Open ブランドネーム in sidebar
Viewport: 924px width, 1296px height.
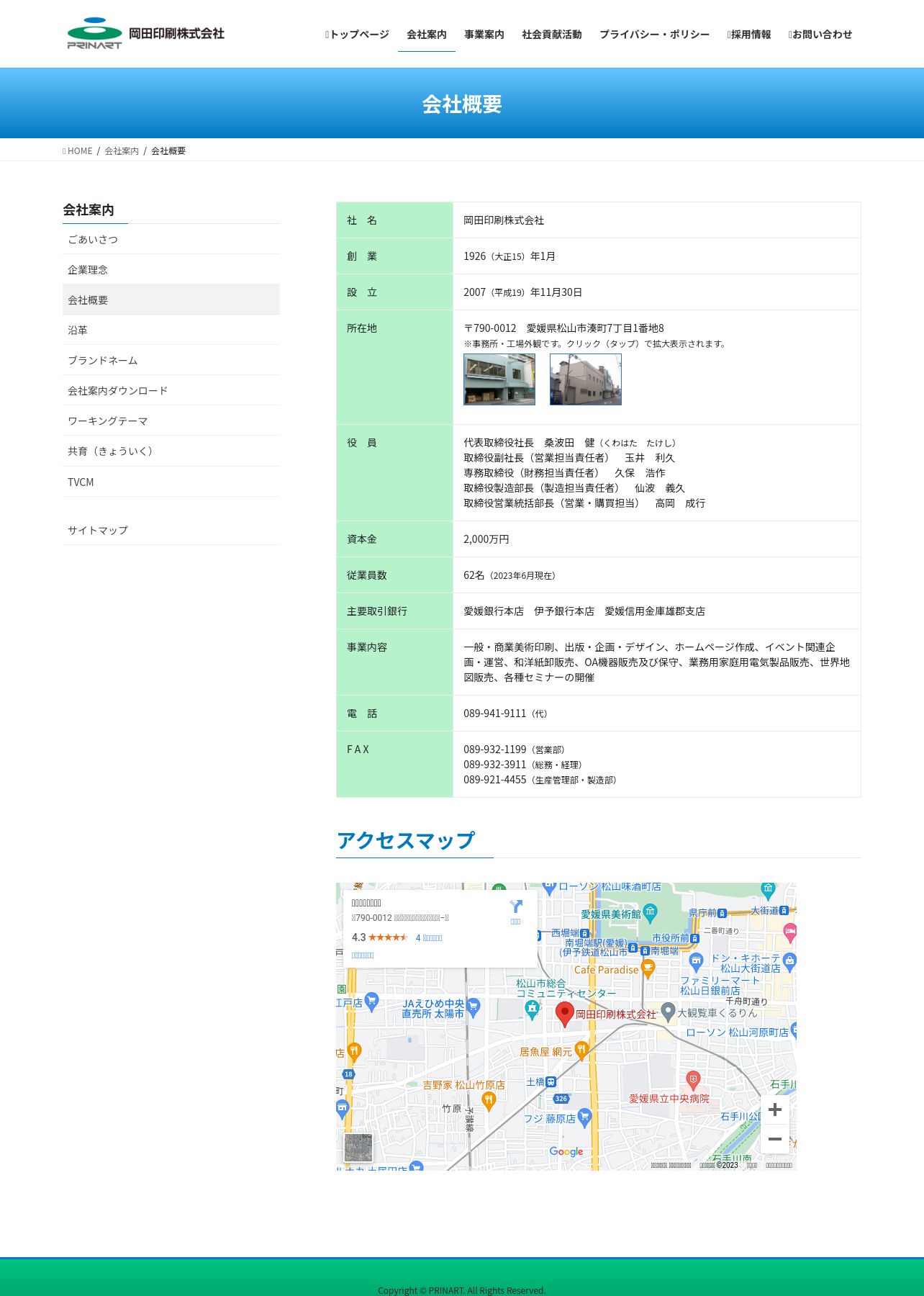171,360
